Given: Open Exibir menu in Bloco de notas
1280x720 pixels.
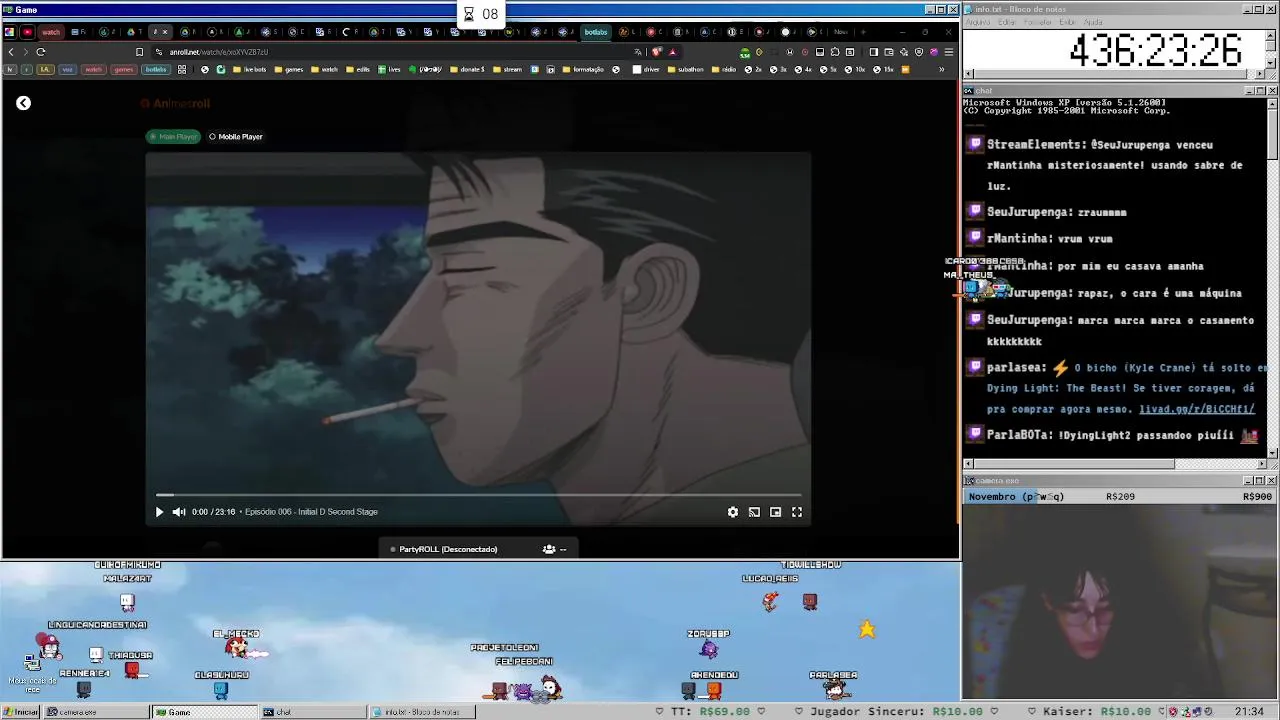Looking at the screenshot, I should point(1067,22).
